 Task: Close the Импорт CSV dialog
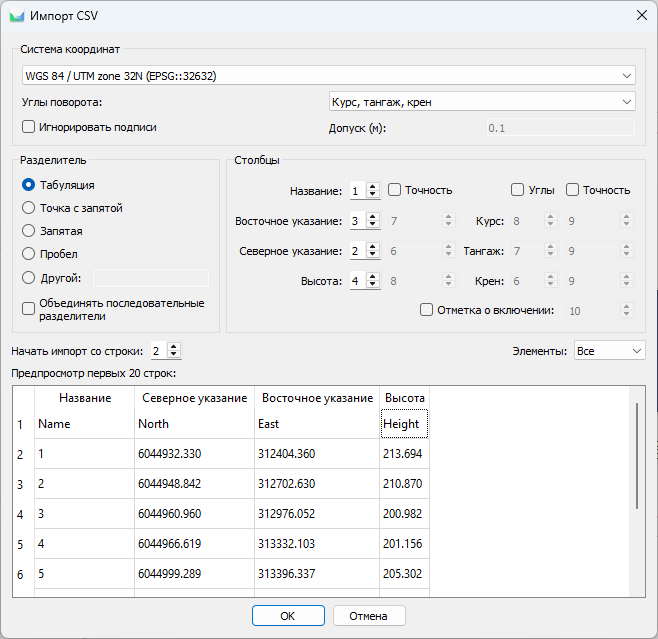(x=642, y=16)
